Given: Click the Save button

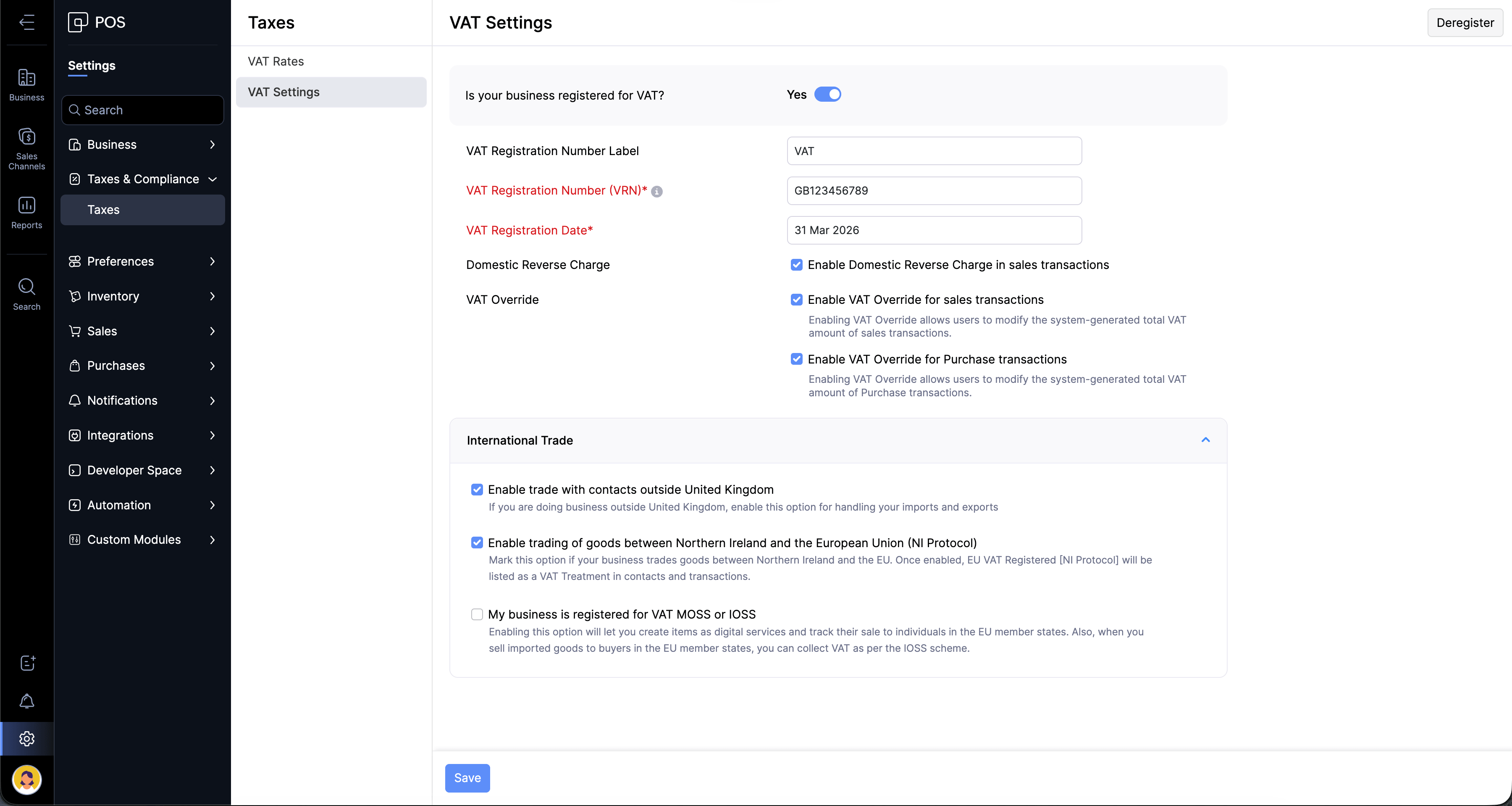Looking at the screenshot, I should point(467,778).
